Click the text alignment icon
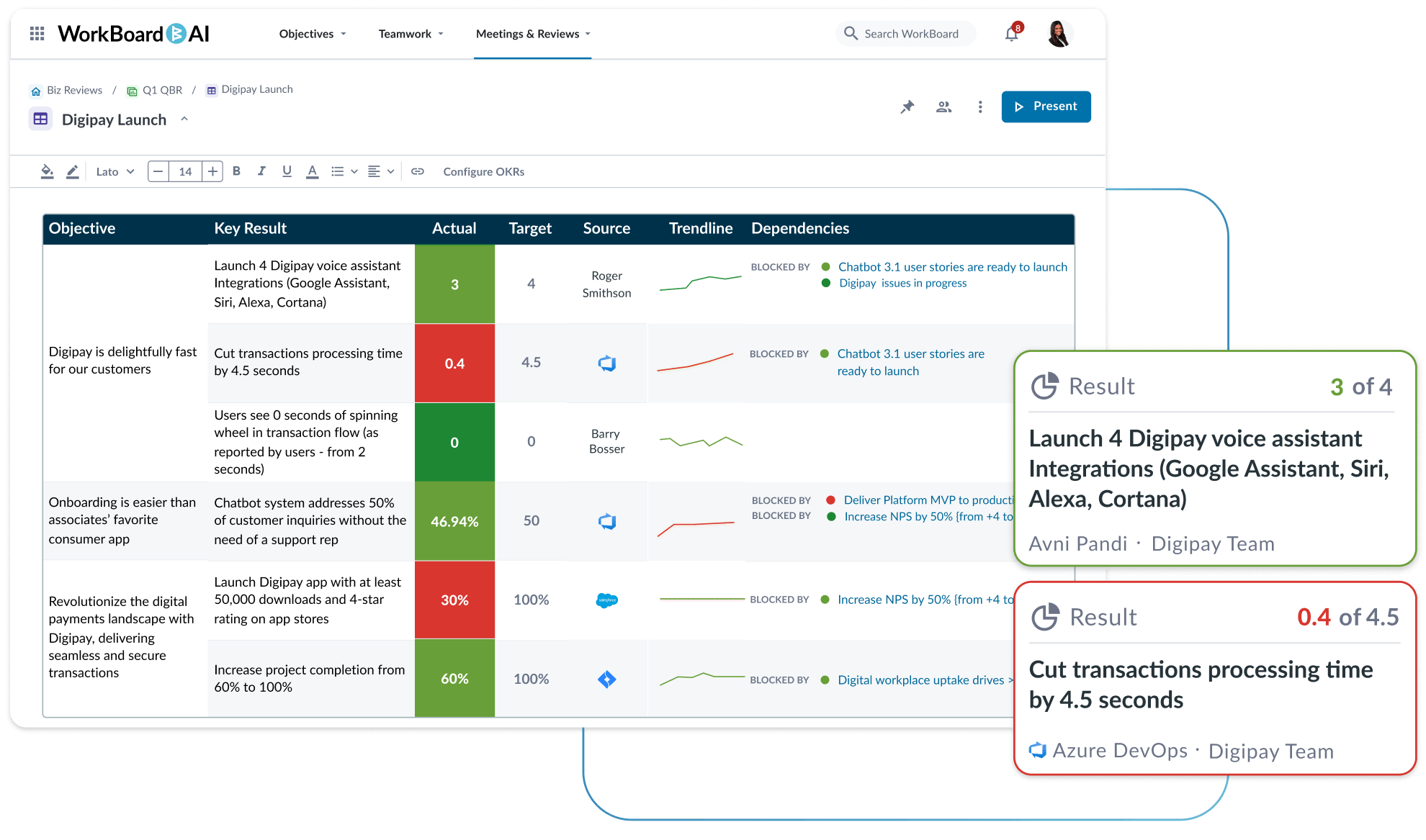Viewport: 1426px width, 840px height. tap(374, 171)
